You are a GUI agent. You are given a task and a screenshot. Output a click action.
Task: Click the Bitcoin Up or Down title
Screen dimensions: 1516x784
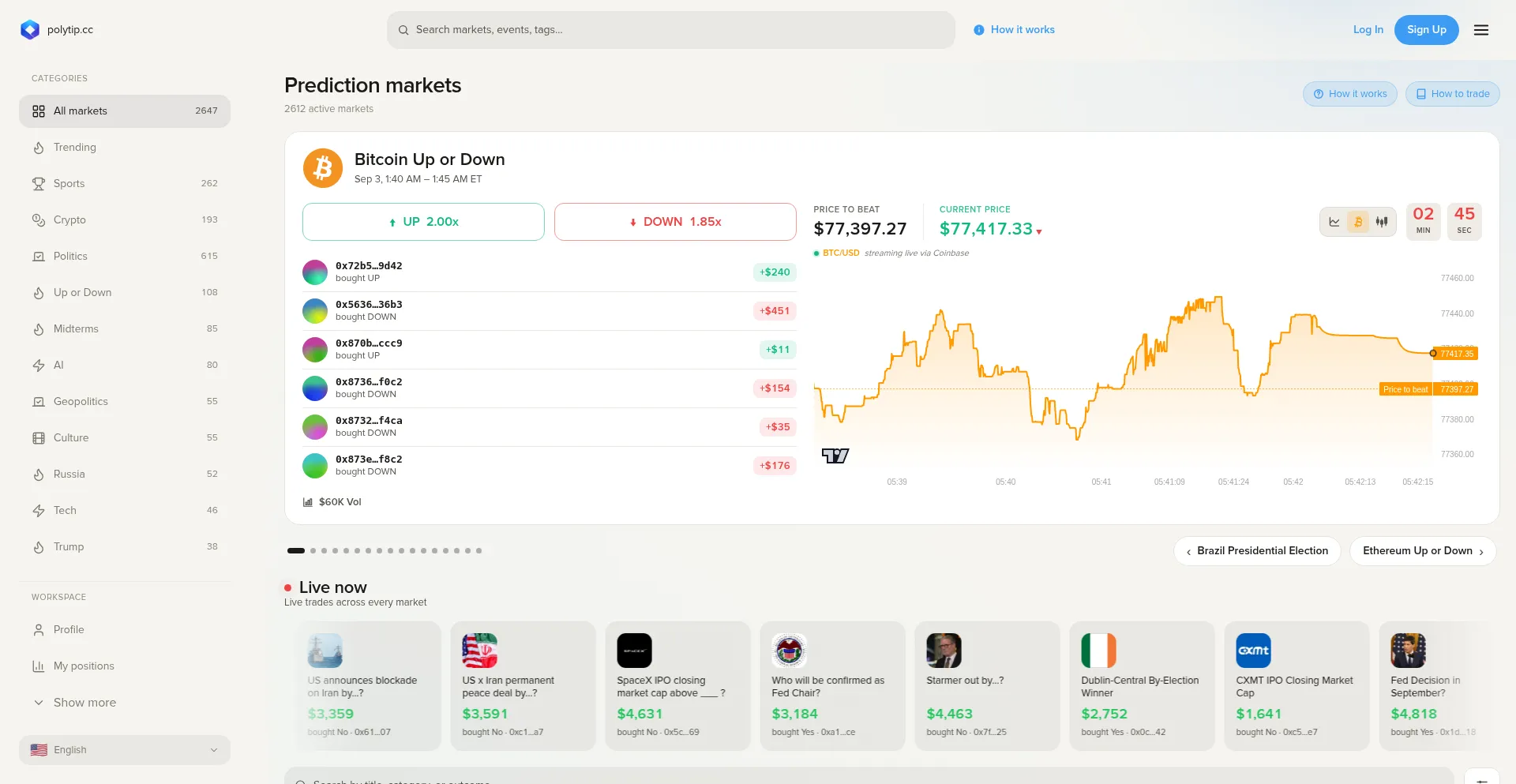coord(430,159)
